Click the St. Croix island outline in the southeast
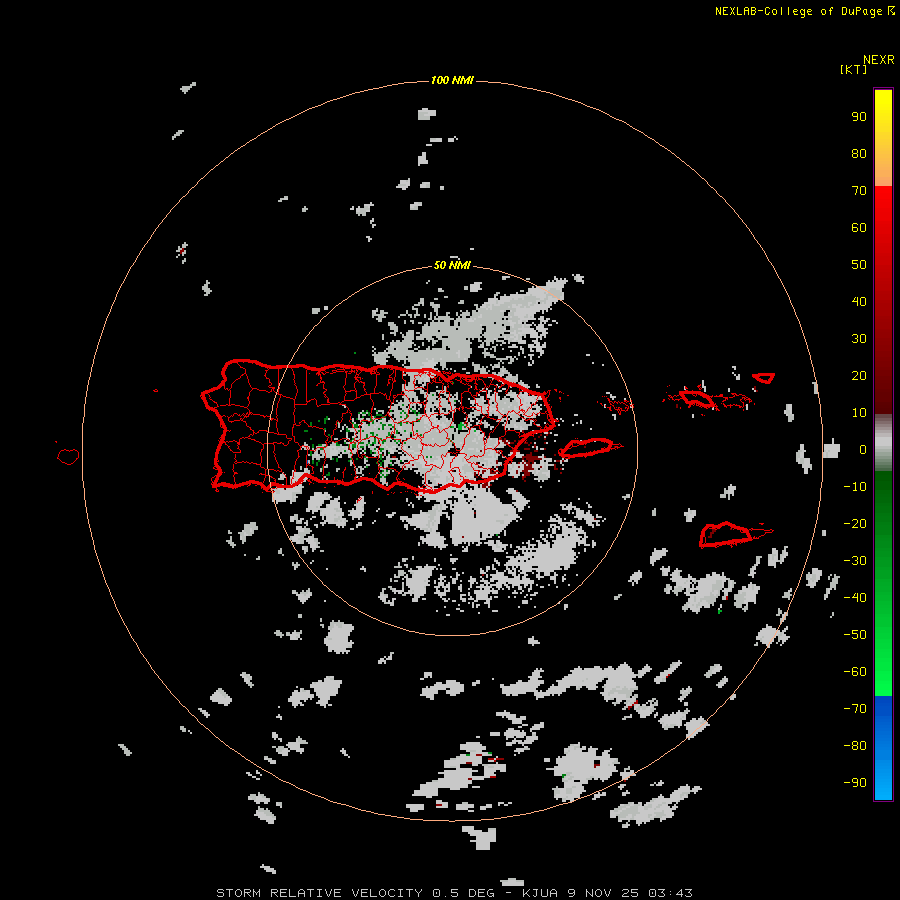Image resolution: width=900 pixels, height=900 pixels. click(726, 534)
